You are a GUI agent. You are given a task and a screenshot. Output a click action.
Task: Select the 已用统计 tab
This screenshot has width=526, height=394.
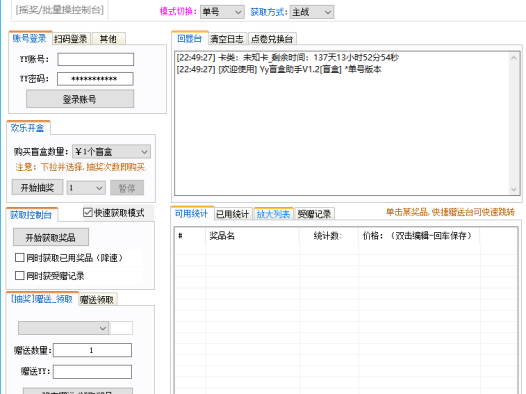tap(233, 214)
